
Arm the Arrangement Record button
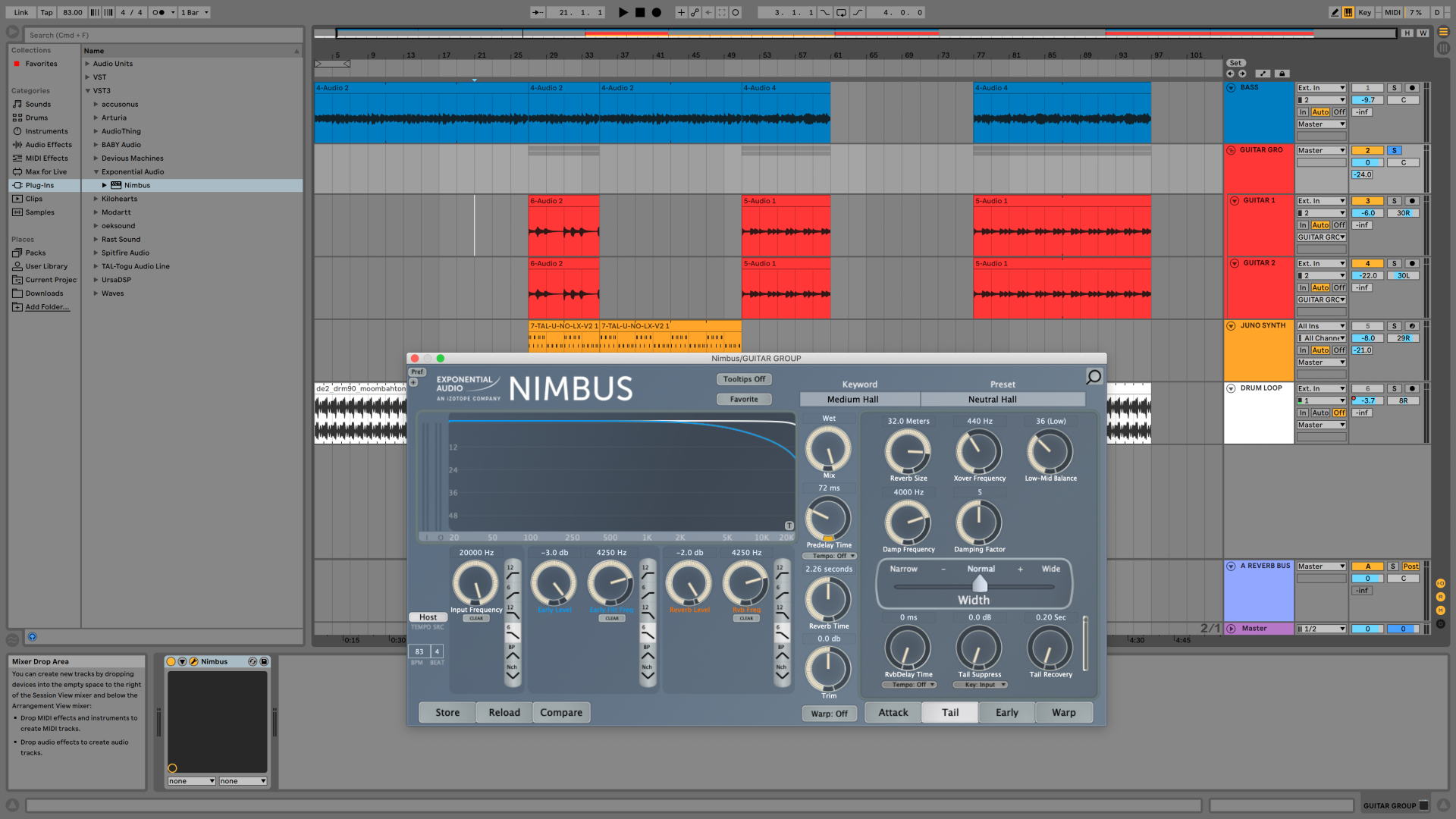(657, 12)
